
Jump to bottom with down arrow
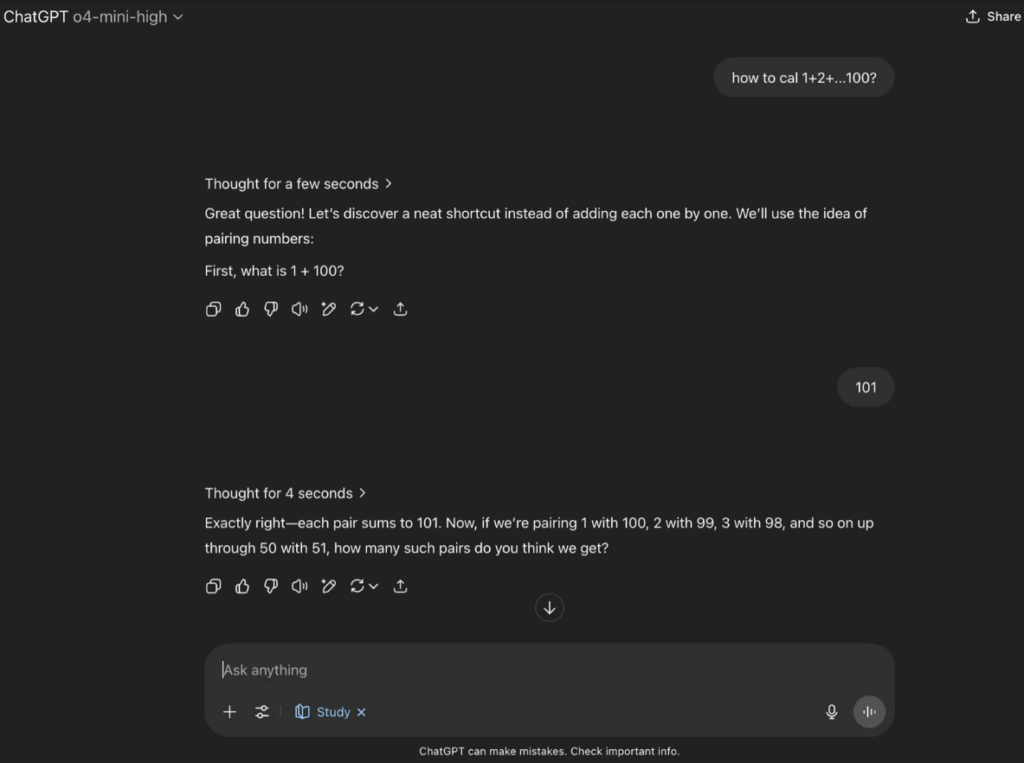(549, 608)
